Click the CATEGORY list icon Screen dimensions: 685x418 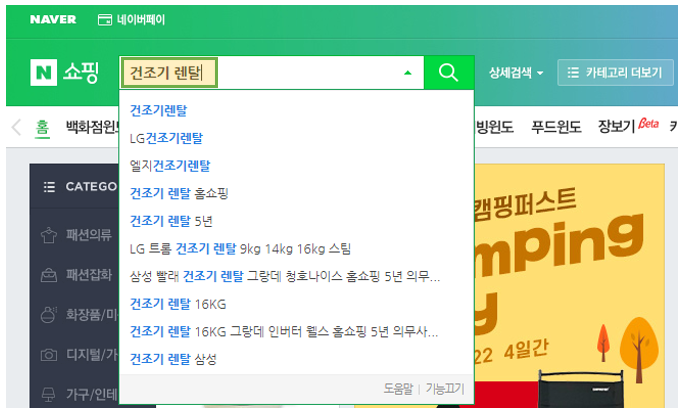pyautogui.click(x=49, y=187)
